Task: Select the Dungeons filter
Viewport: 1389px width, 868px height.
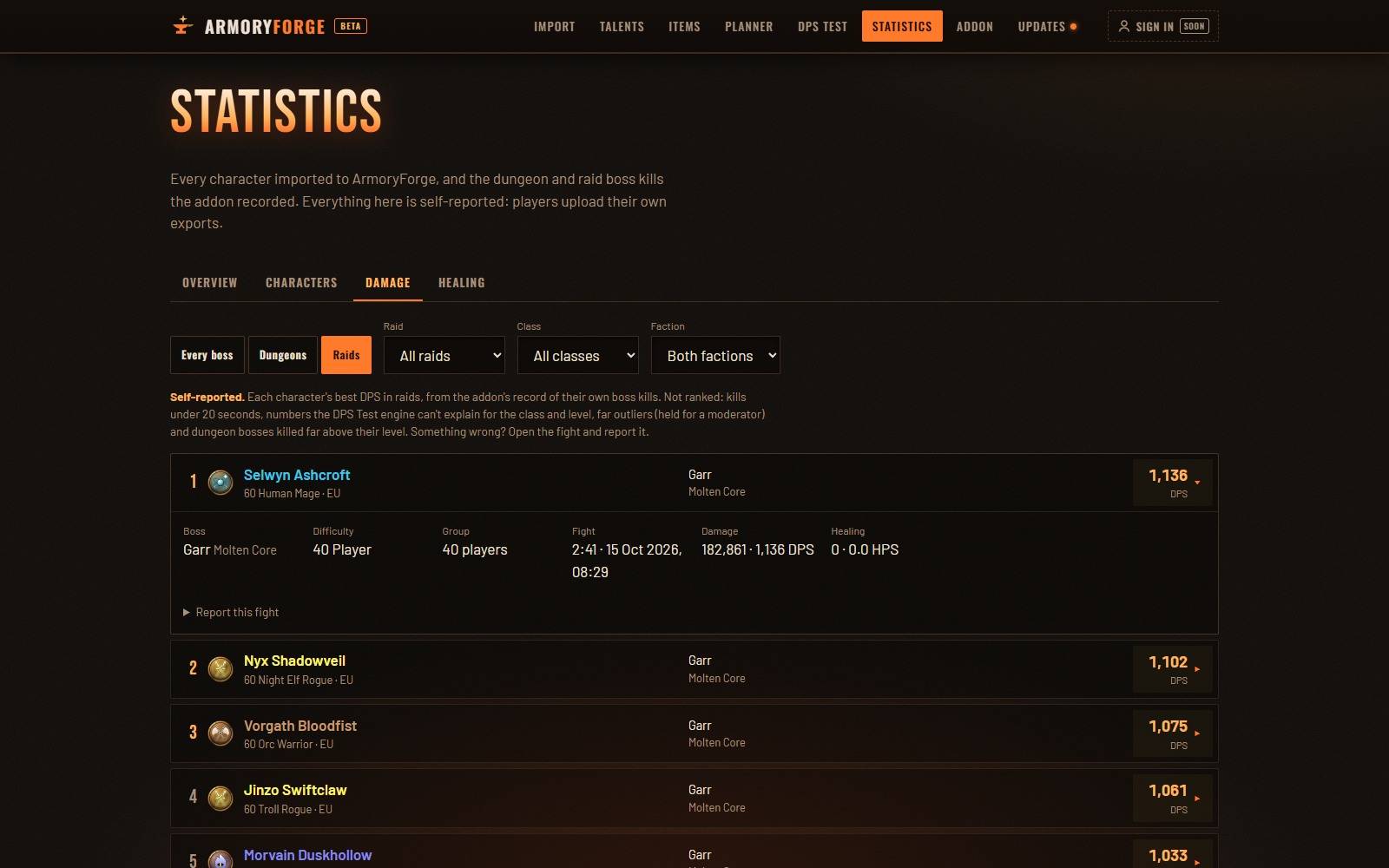Action: [x=282, y=355]
